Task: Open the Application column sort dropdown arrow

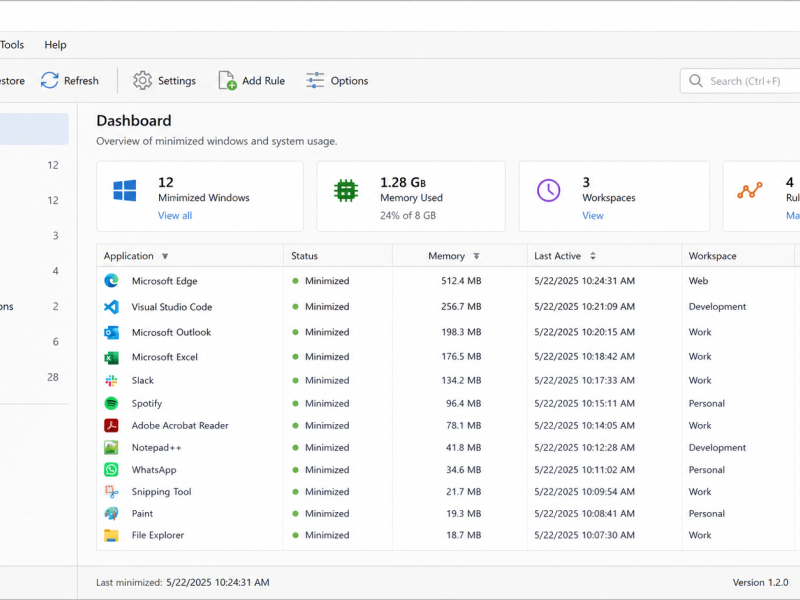Action: pyautogui.click(x=165, y=256)
